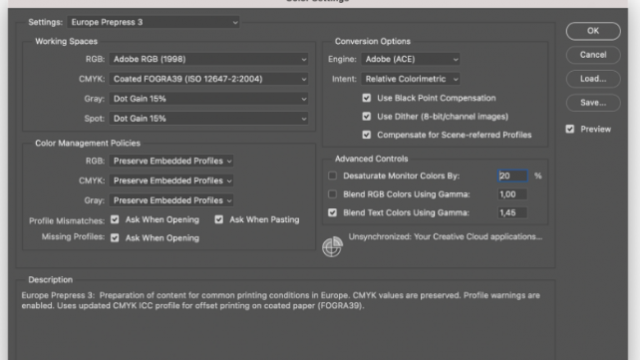
Task: Confirm with the OK button
Action: point(593,31)
